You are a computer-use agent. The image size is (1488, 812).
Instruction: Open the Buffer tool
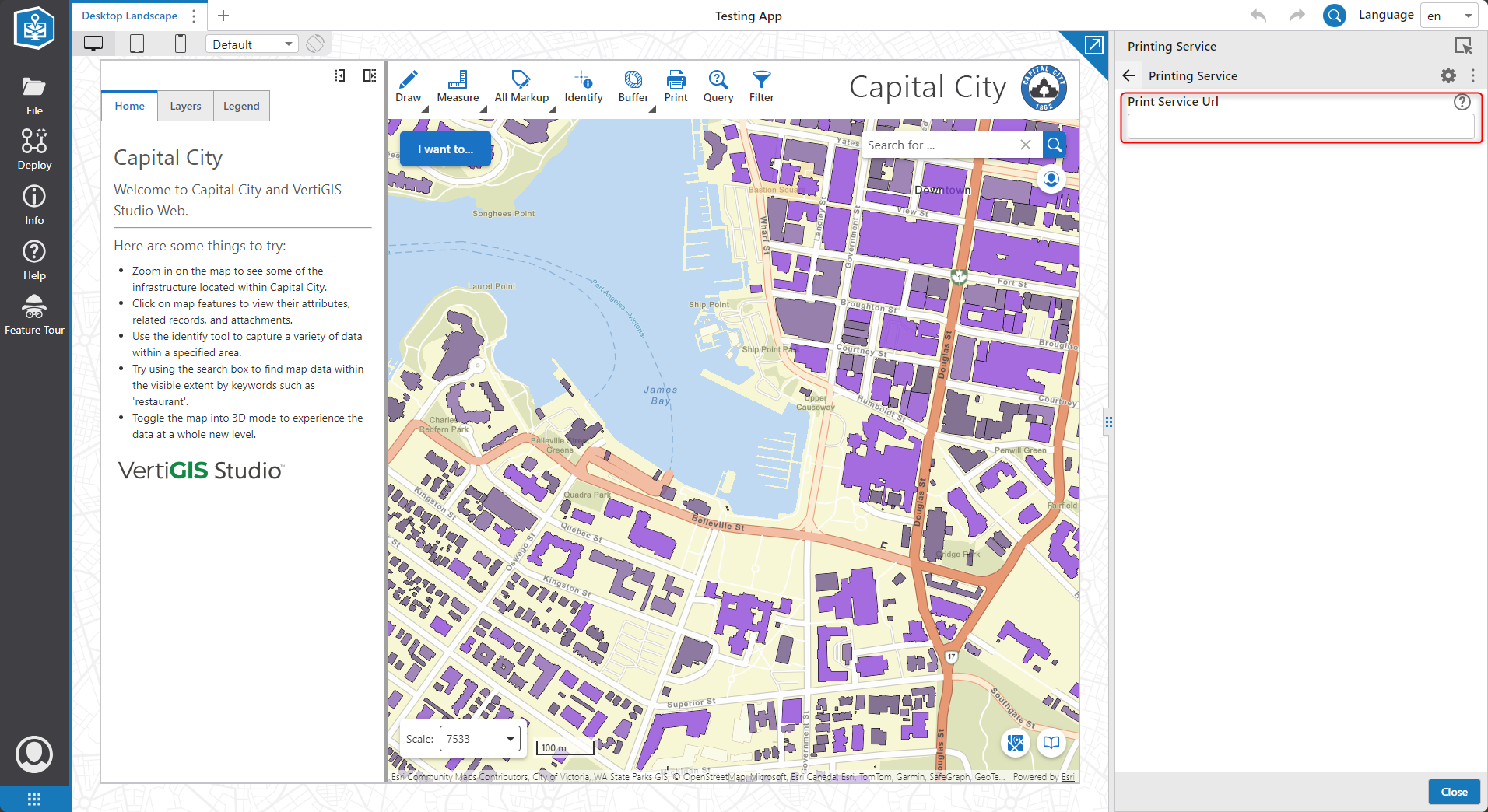click(x=633, y=86)
